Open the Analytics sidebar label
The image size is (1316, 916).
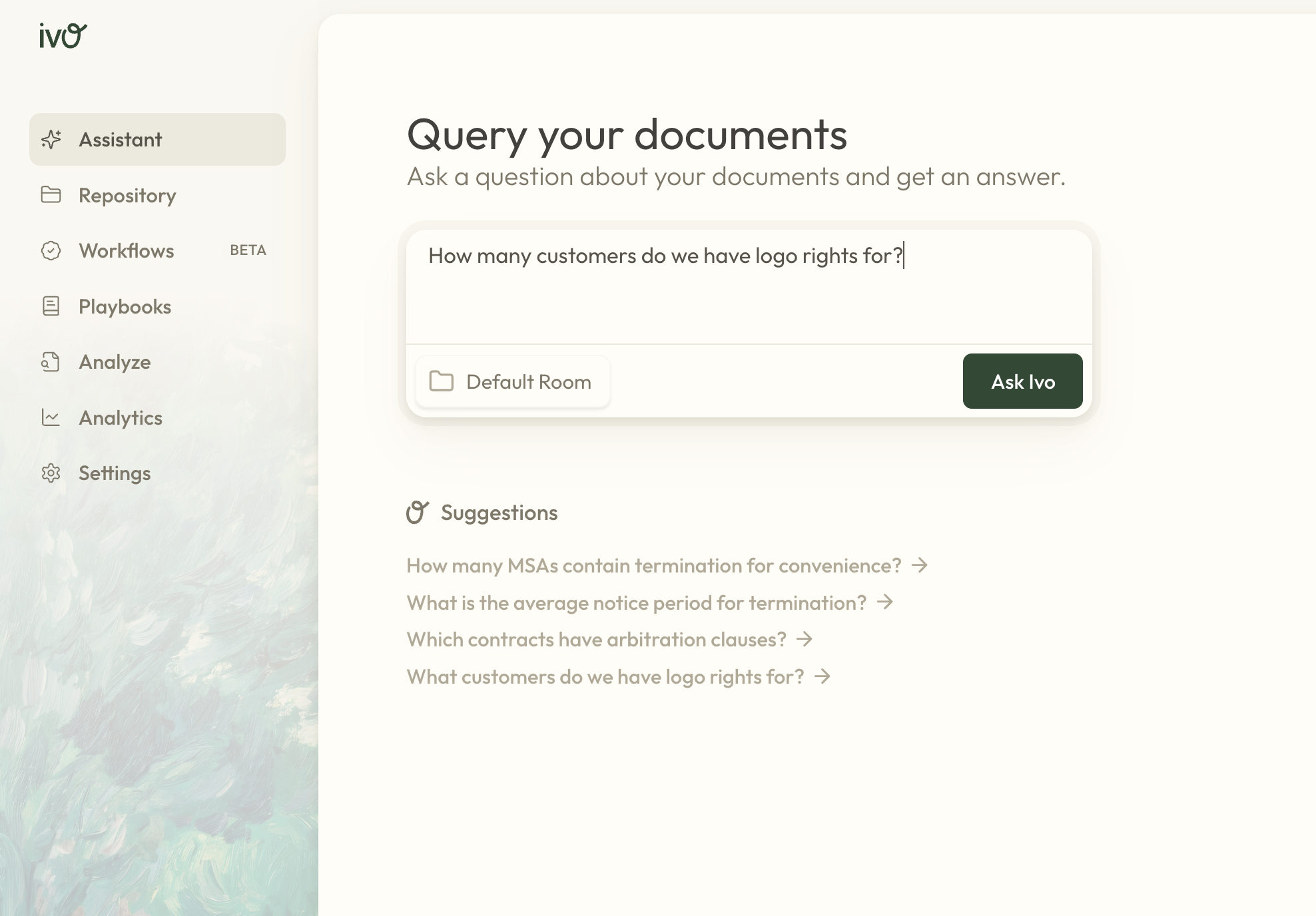point(121,418)
